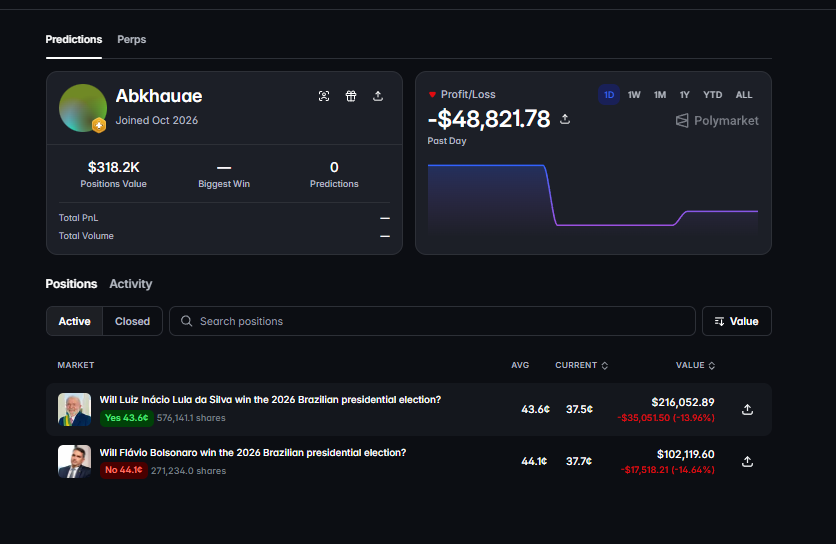Click the -$48,821.78 profit amount
The height and width of the screenshot is (544, 836).
489,119
